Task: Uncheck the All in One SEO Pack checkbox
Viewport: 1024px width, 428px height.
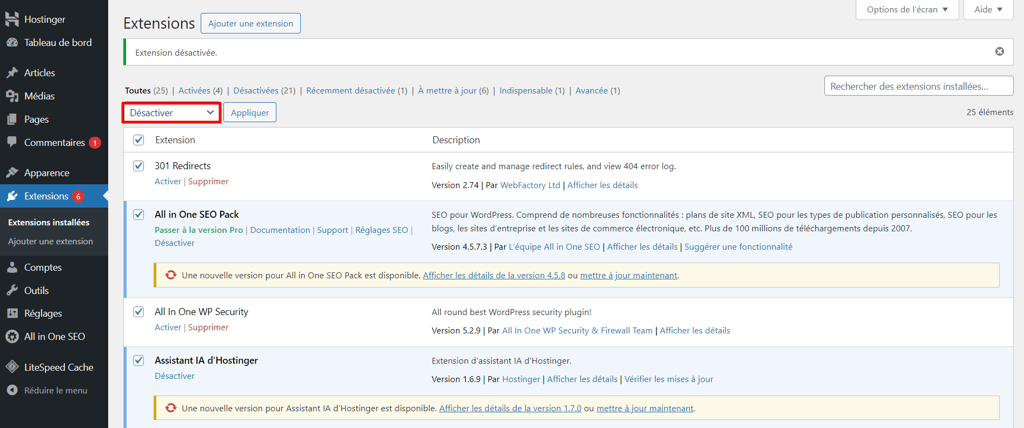Action: point(138,214)
